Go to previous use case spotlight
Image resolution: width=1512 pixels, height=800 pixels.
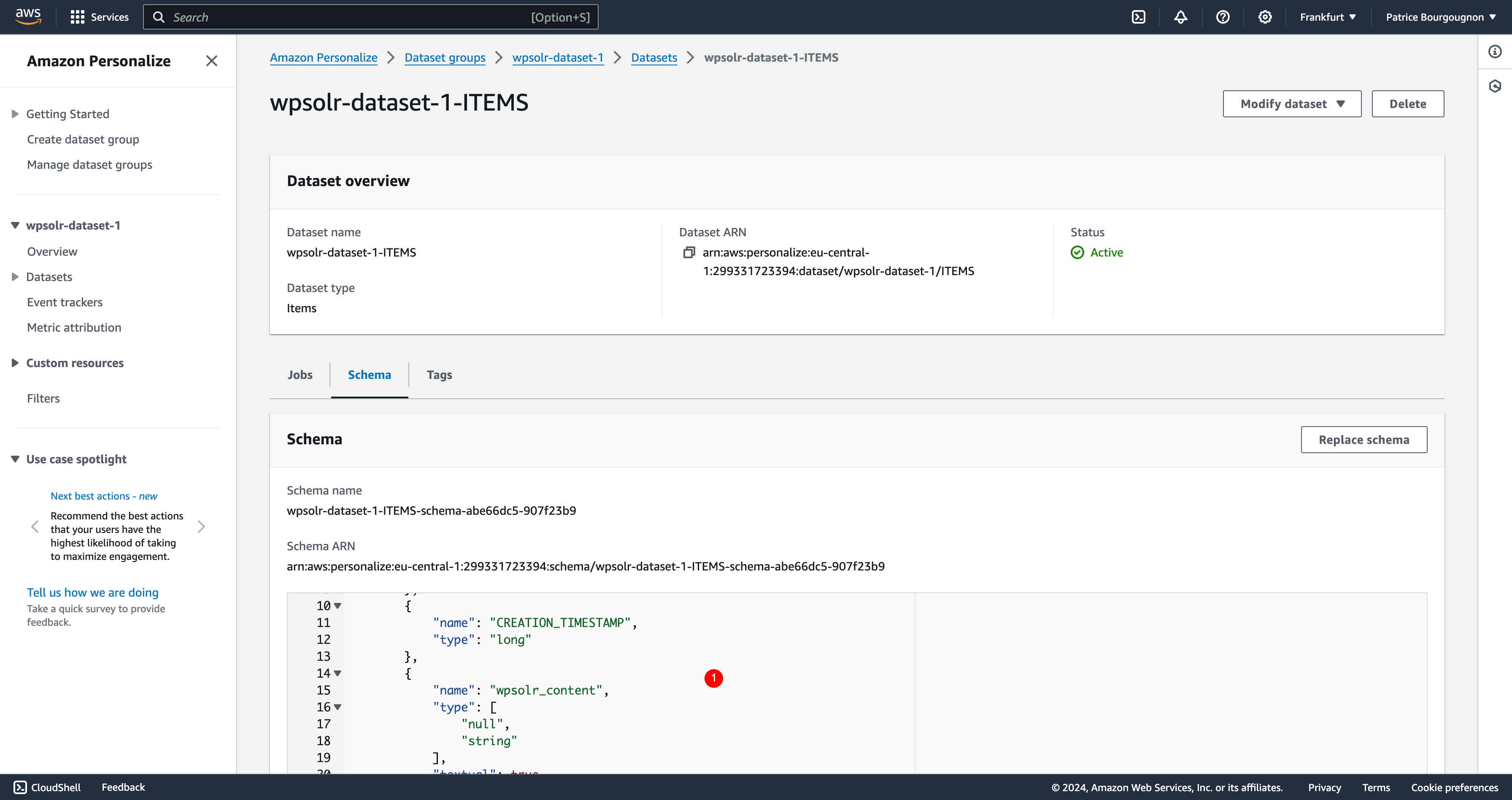(x=35, y=527)
